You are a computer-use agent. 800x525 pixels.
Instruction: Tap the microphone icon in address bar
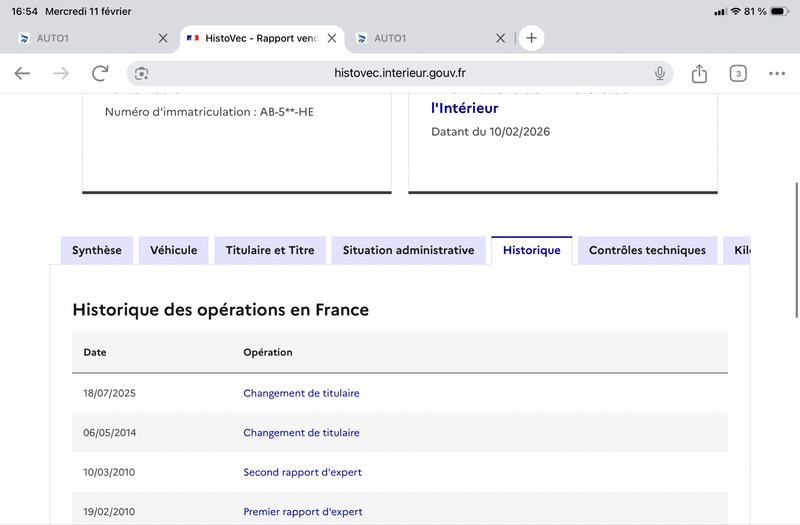click(660, 73)
